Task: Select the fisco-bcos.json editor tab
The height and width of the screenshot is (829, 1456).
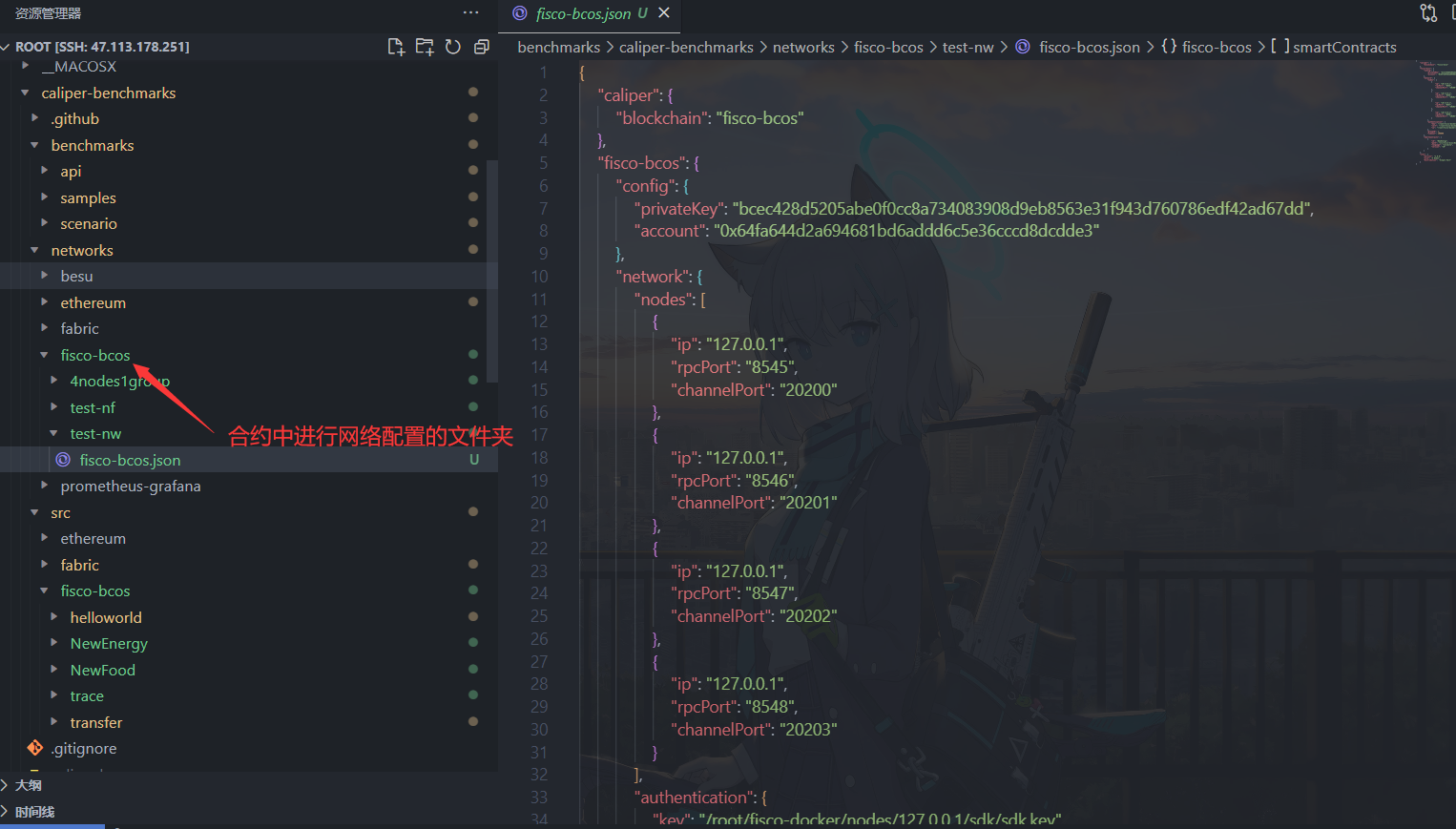Action: (591, 13)
